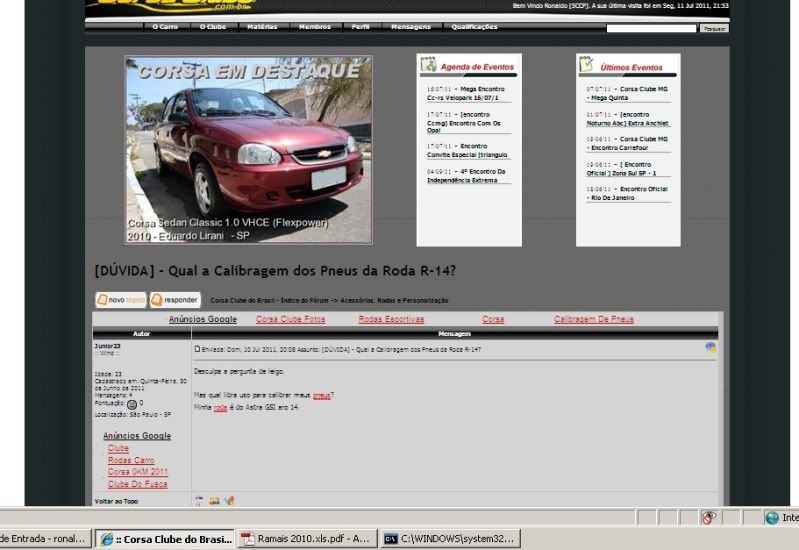
Task: Open 'Corsa Clube MG - Encontro Carrefour' event
Action: (628, 143)
